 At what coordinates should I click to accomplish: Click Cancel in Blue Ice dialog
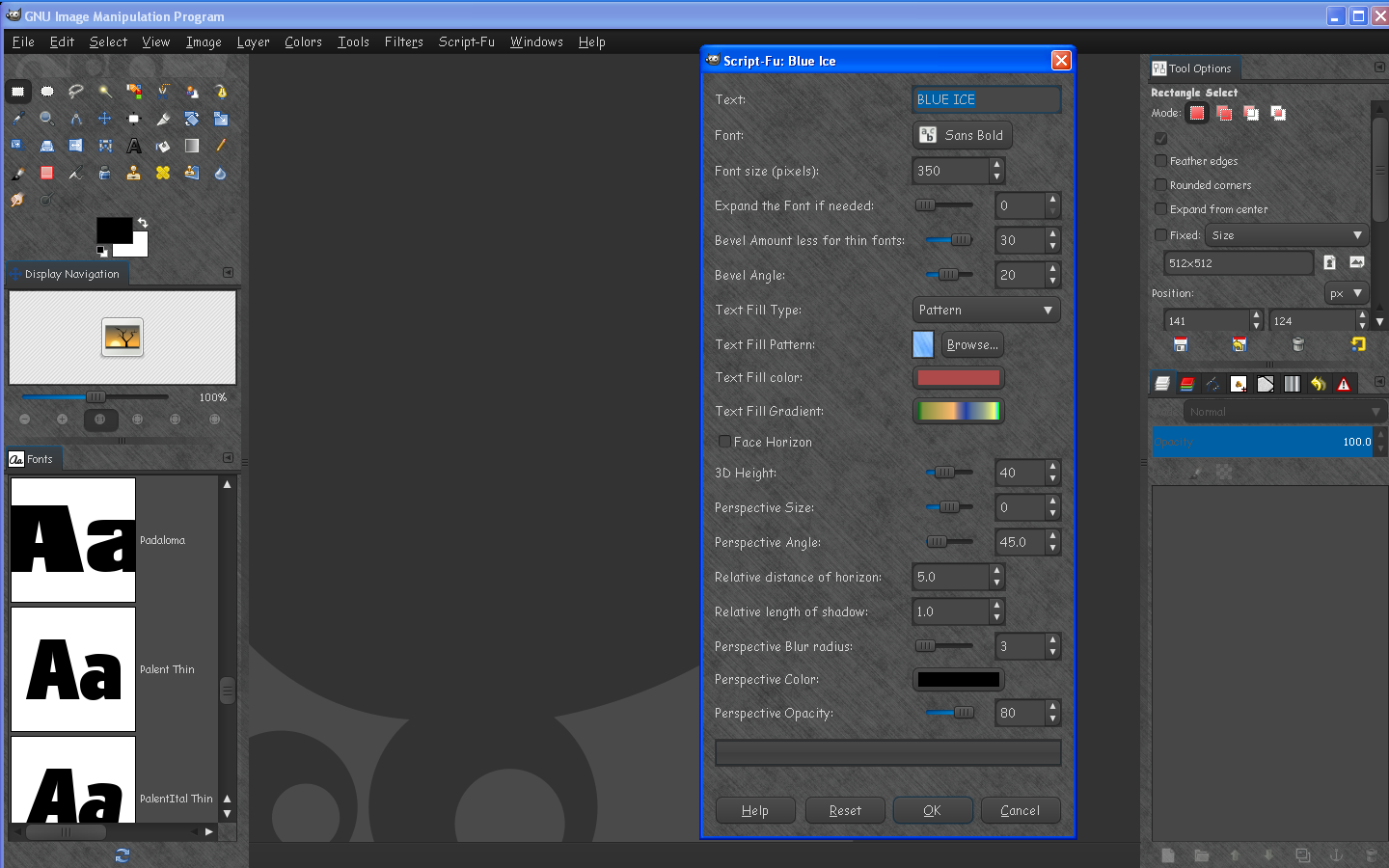click(1021, 810)
